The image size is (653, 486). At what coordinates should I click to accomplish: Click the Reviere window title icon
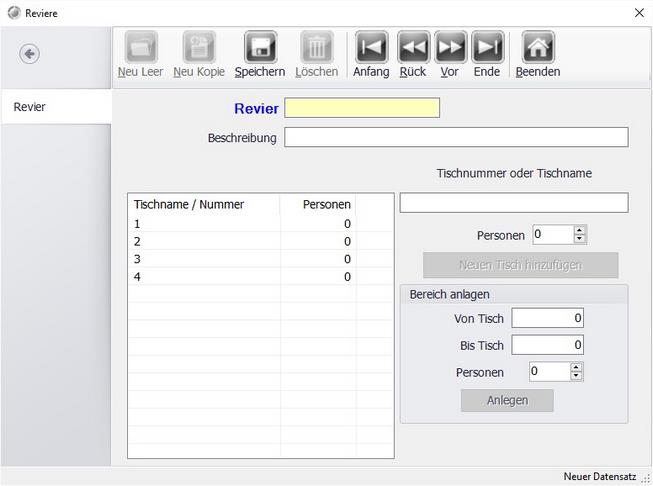click(14, 13)
